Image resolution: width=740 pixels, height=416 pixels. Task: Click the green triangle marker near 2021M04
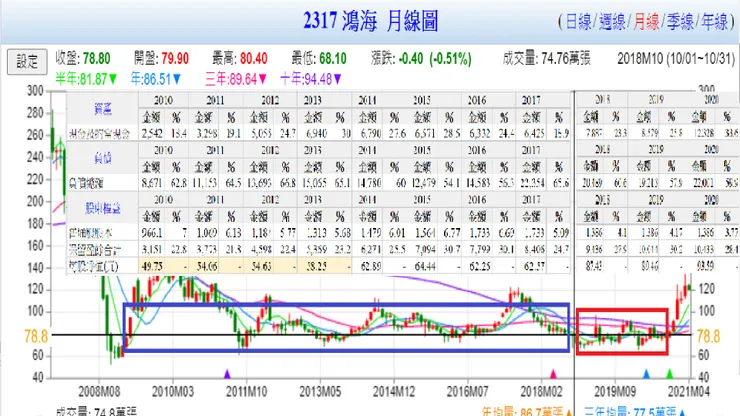pos(669,374)
